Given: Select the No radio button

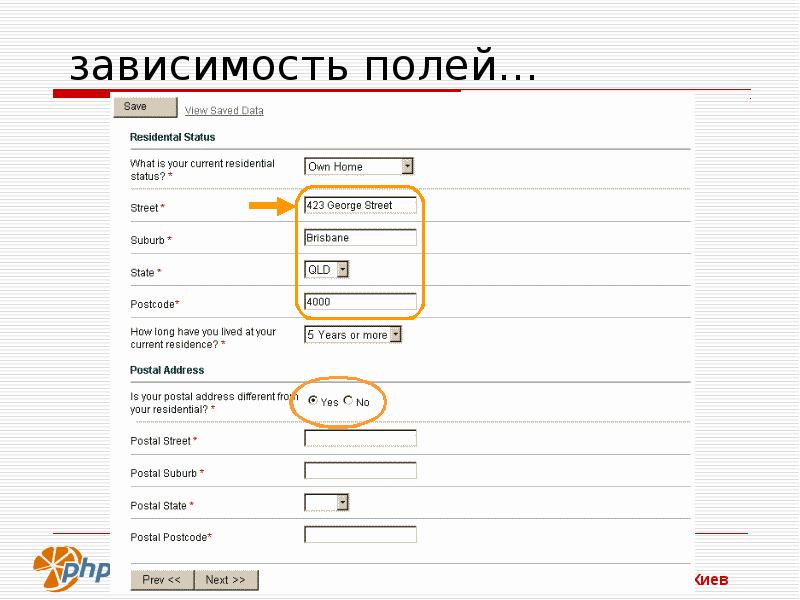Looking at the screenshot, I should click(x=348, y=401).
